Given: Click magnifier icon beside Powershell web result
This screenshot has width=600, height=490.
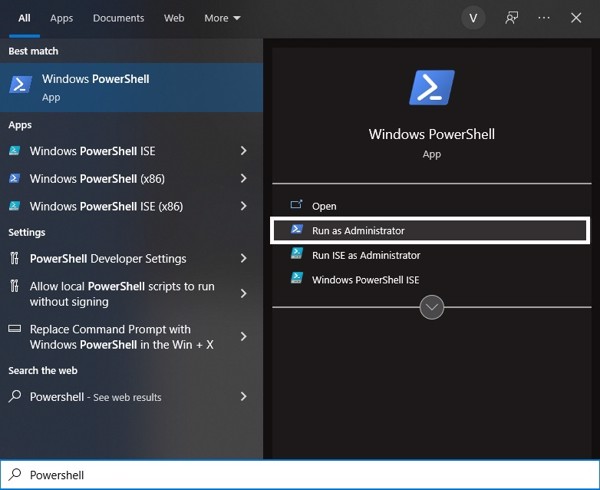Looking at the screenshot, I should click(15, 396).
